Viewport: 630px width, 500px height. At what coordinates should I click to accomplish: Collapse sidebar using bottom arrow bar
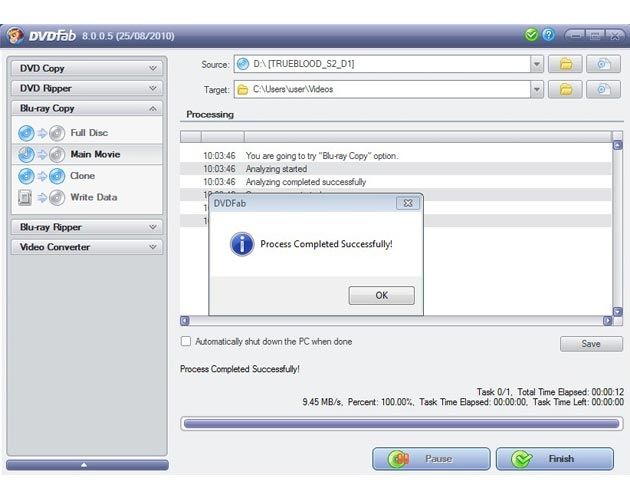coord(87,465)
